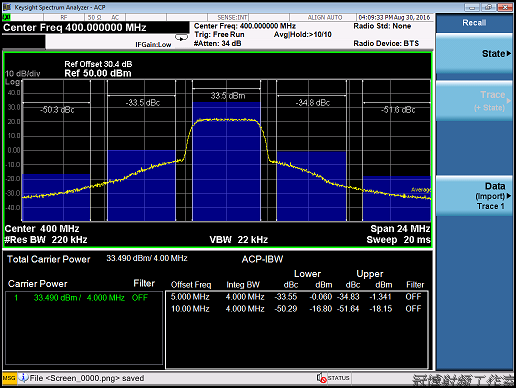Viewport: 516px width, 388px height.
Task: Click the continuous sweep arrow icon
Action: (182, 38)
